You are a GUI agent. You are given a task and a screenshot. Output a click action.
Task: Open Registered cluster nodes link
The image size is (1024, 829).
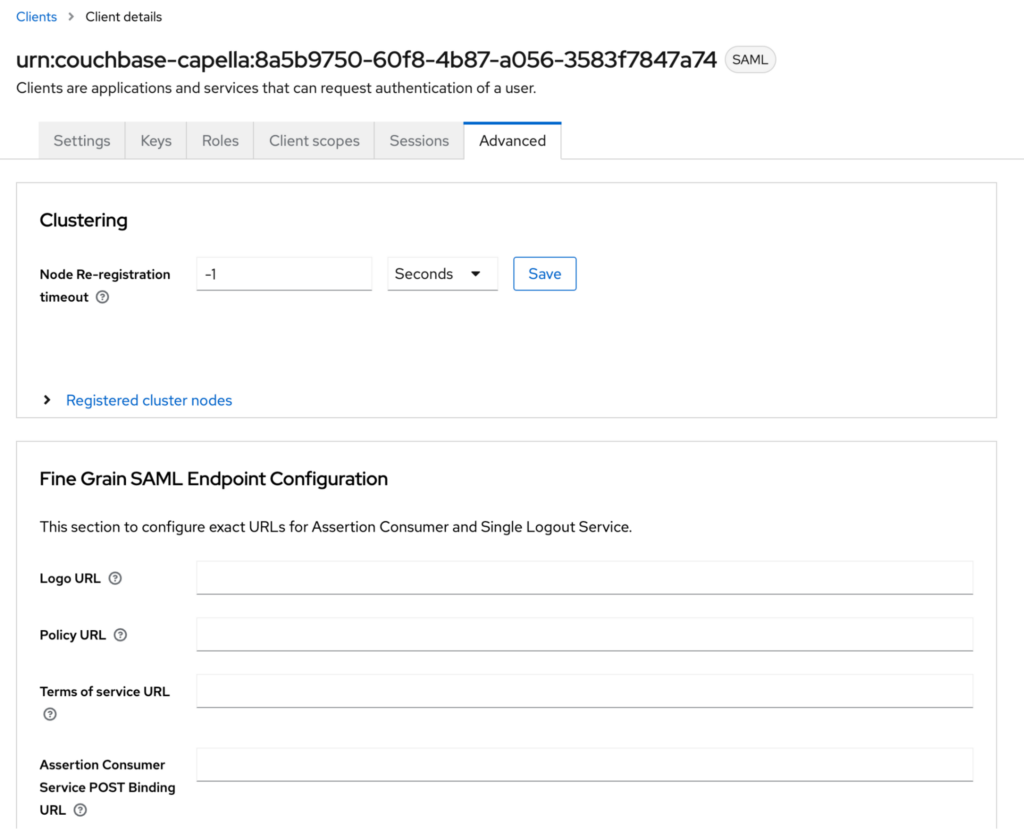(149, 400)
